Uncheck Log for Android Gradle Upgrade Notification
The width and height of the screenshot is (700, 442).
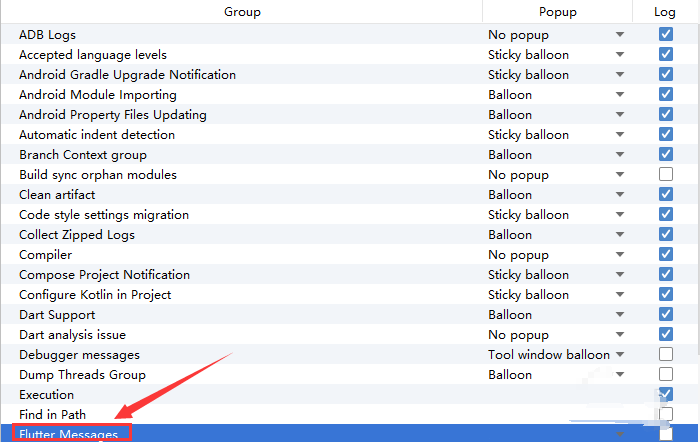tap(666, 74)
